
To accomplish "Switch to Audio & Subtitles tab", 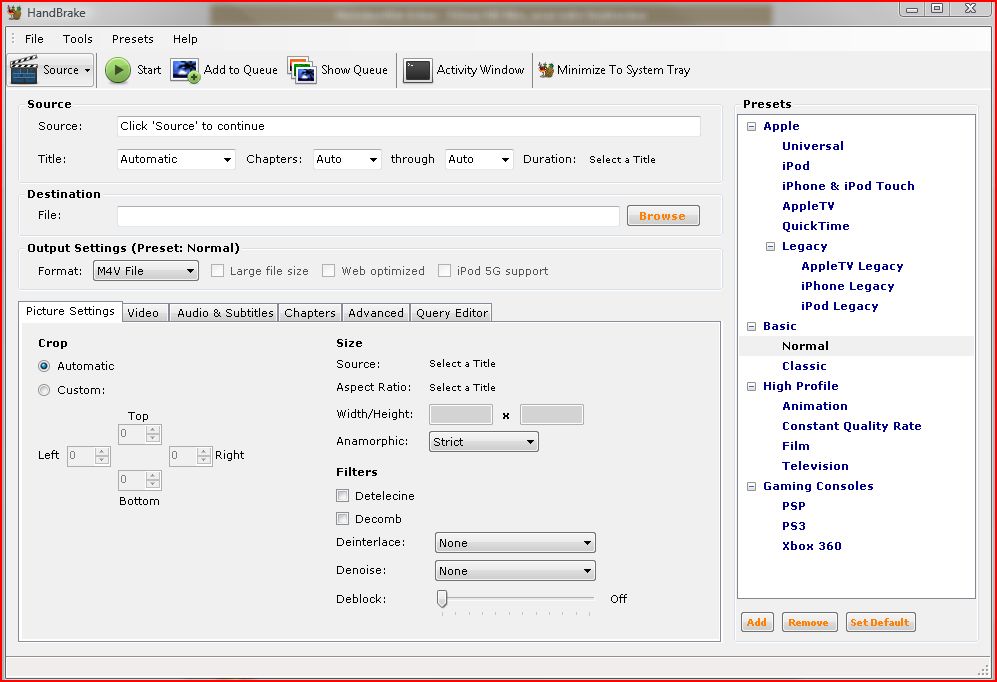I will (x=224, y=313).
